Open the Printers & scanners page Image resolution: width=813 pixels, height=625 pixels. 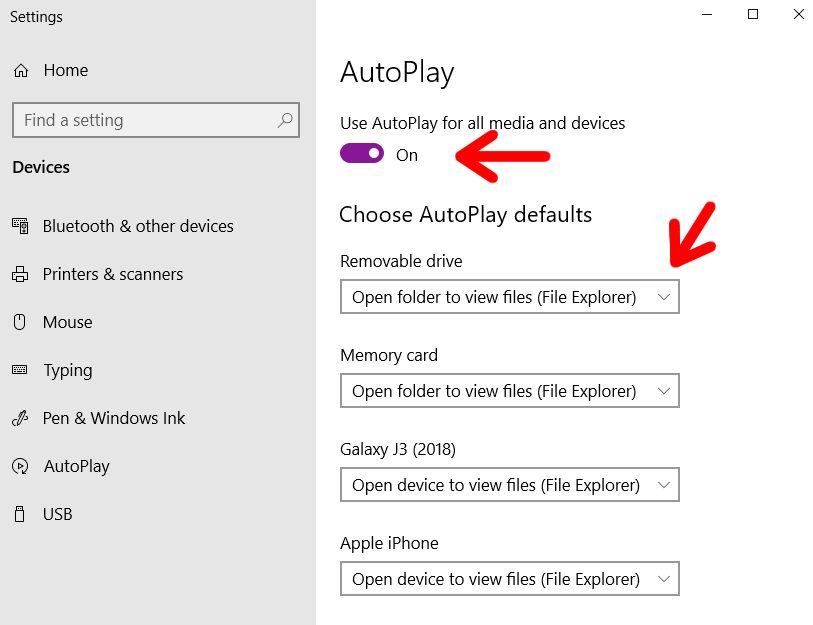click(x=113, y=274)
